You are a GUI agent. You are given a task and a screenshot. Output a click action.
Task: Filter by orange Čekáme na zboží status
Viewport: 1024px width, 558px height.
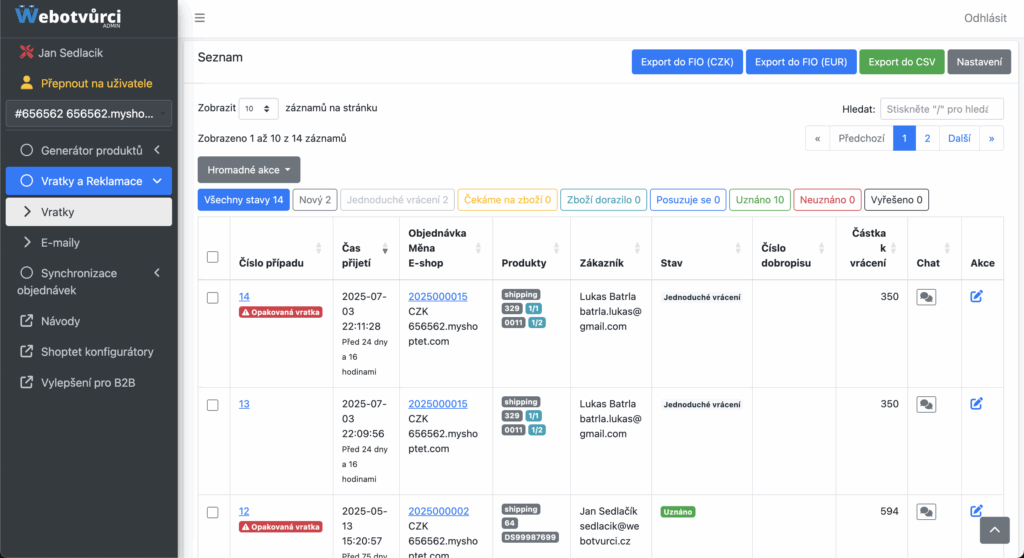coord(507,200)
